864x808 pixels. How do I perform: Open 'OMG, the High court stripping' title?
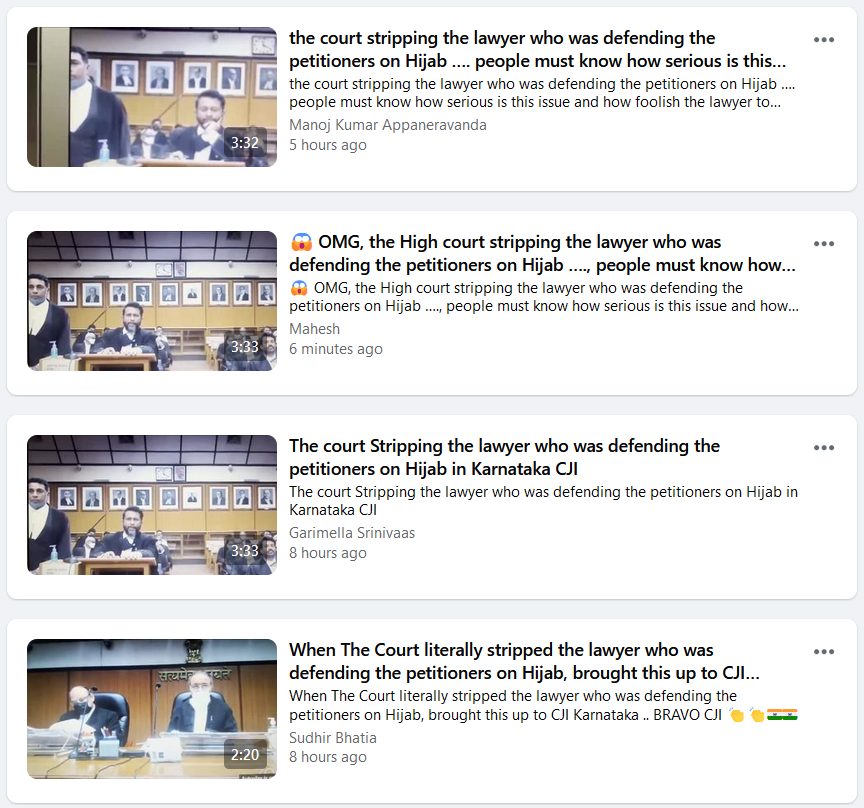coord(542,253)
